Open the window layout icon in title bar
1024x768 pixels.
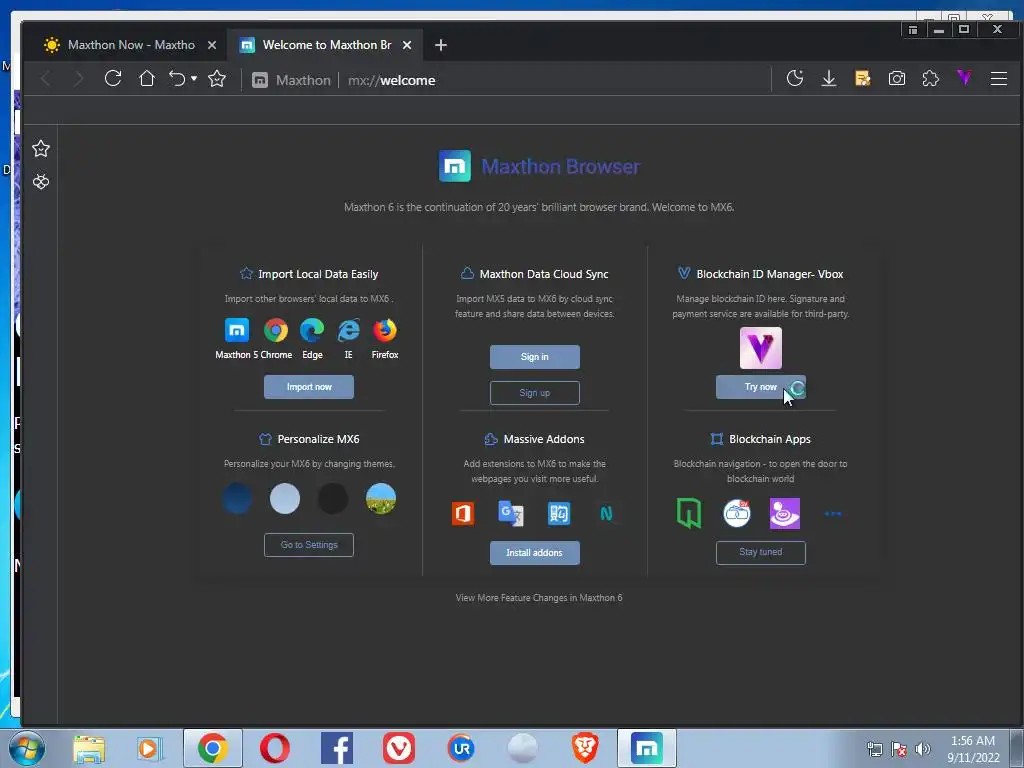913,30
